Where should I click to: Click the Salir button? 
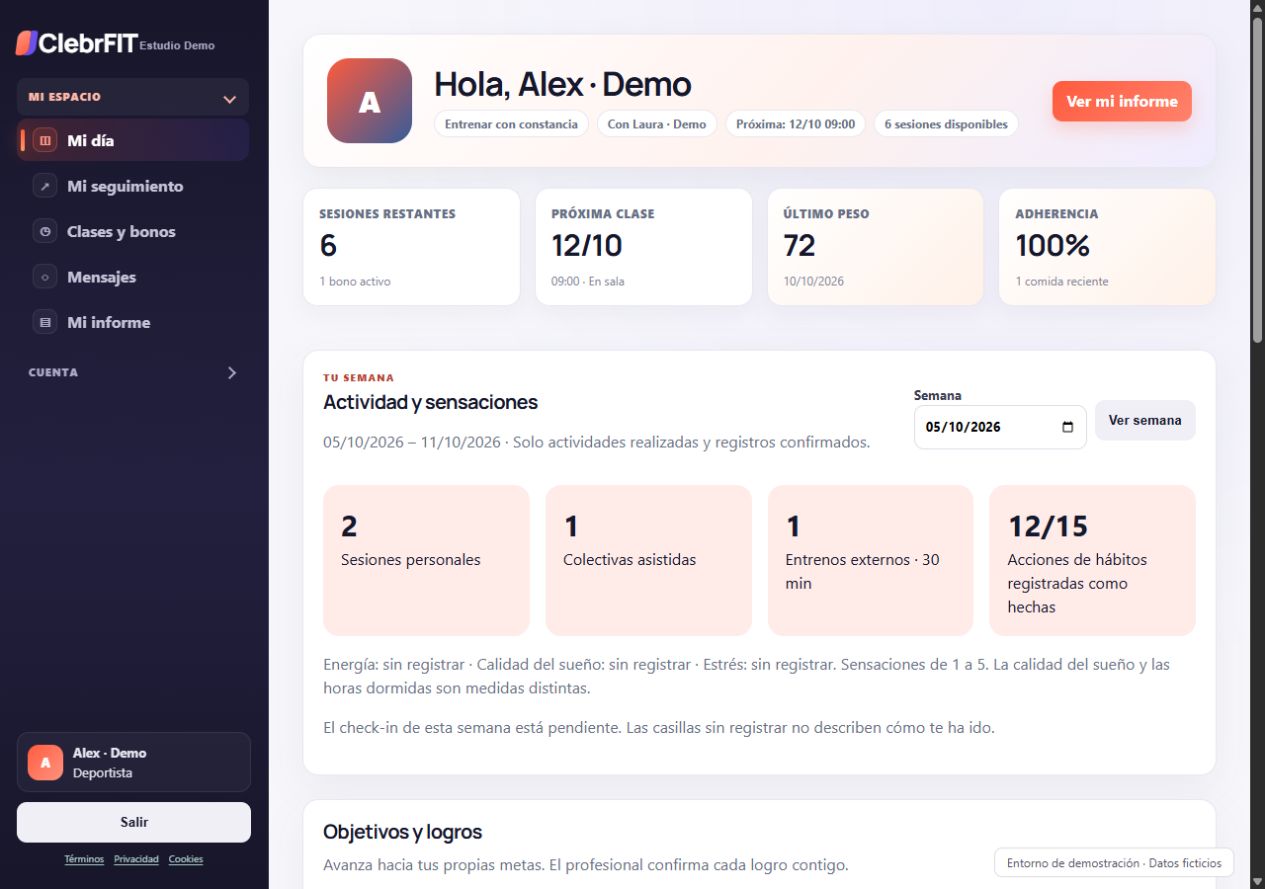pyautogui.click(x=134, y=822)
